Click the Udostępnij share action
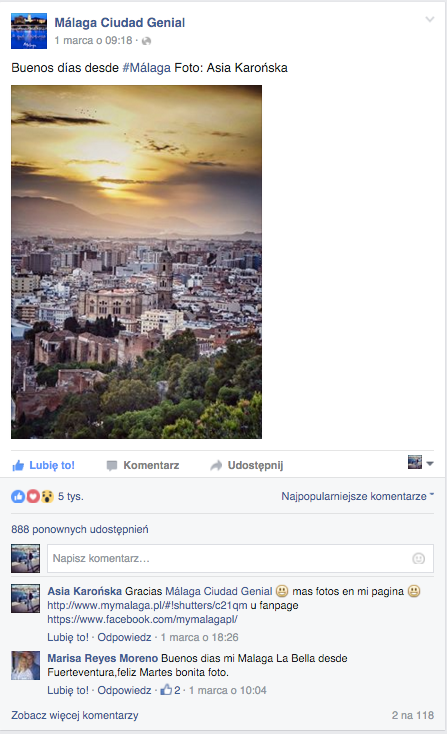 click(x=247, y=465)
